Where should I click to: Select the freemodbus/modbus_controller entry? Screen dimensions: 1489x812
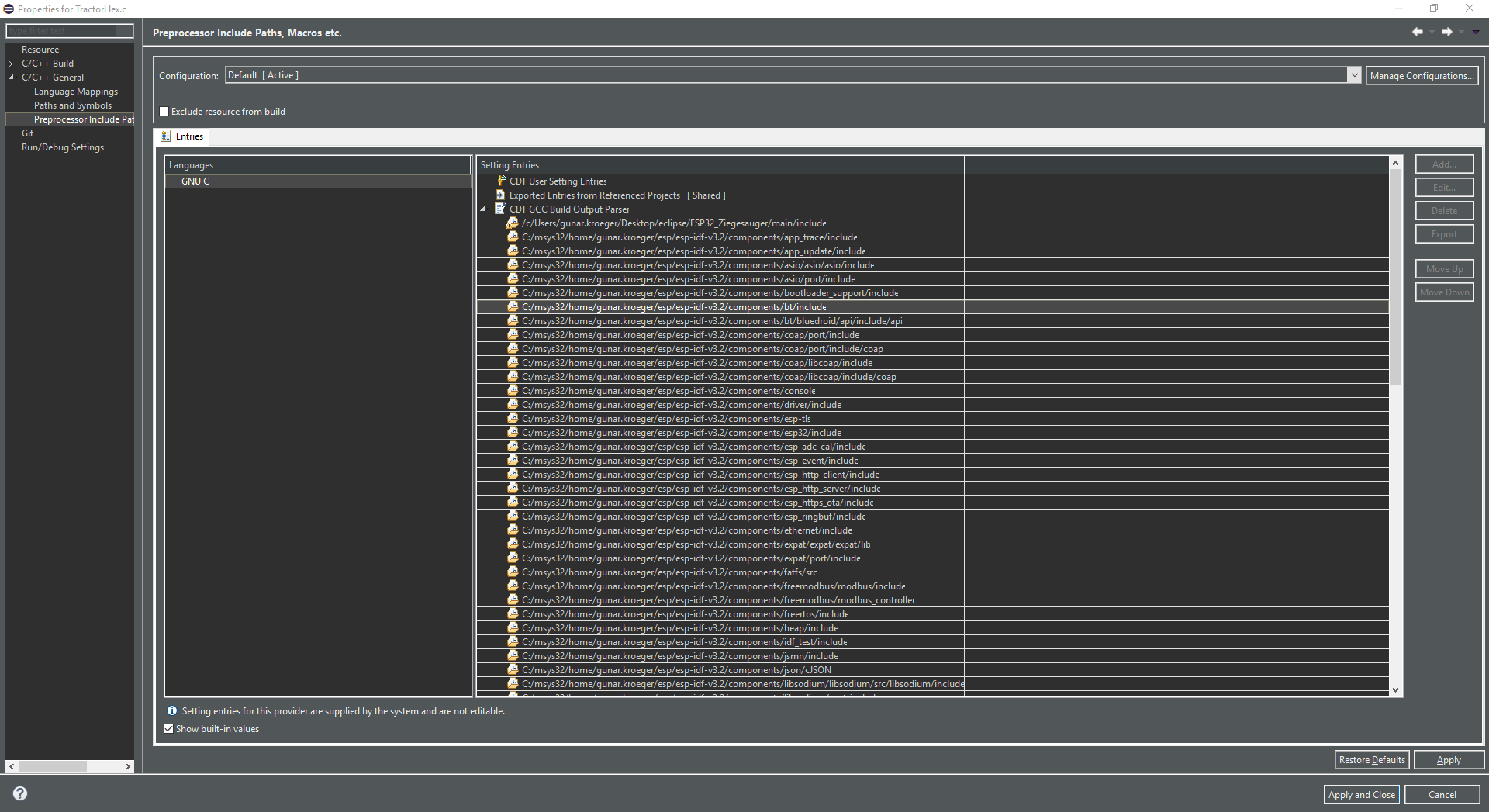(x=720, y=600)
